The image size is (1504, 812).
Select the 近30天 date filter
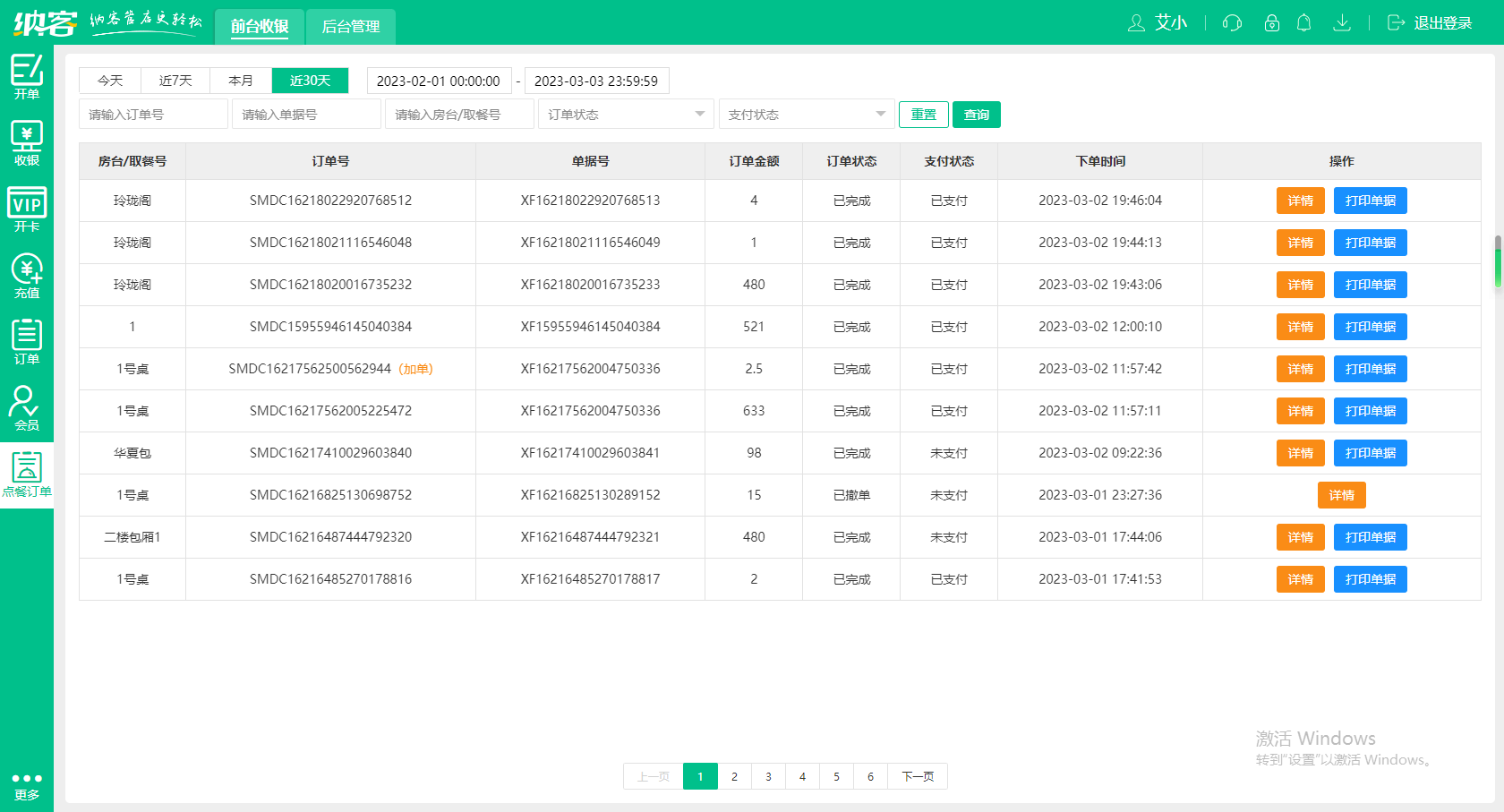[310, 81]
